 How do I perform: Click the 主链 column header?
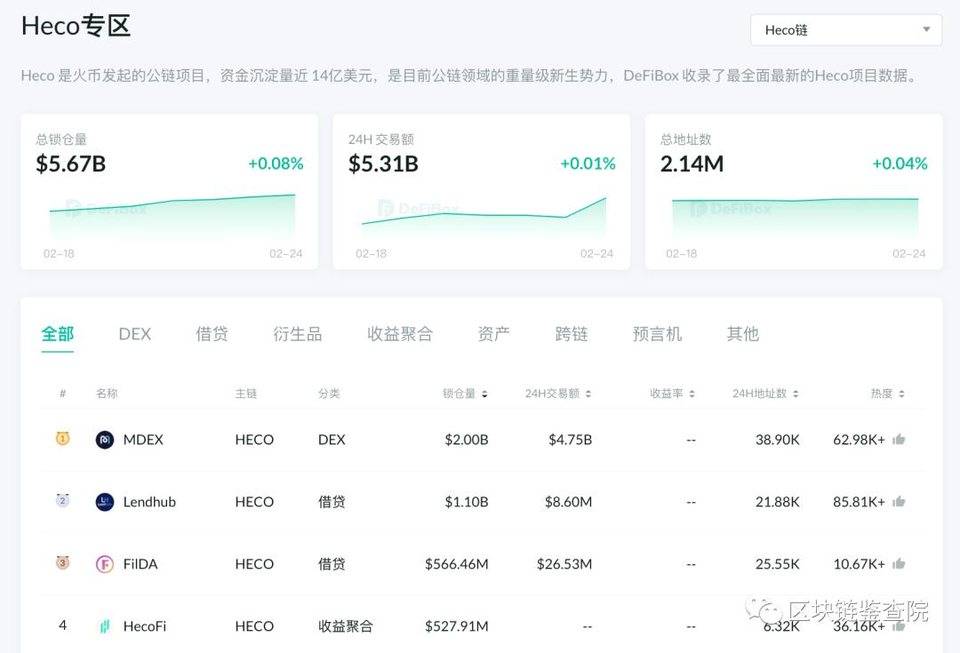point(246,394)
